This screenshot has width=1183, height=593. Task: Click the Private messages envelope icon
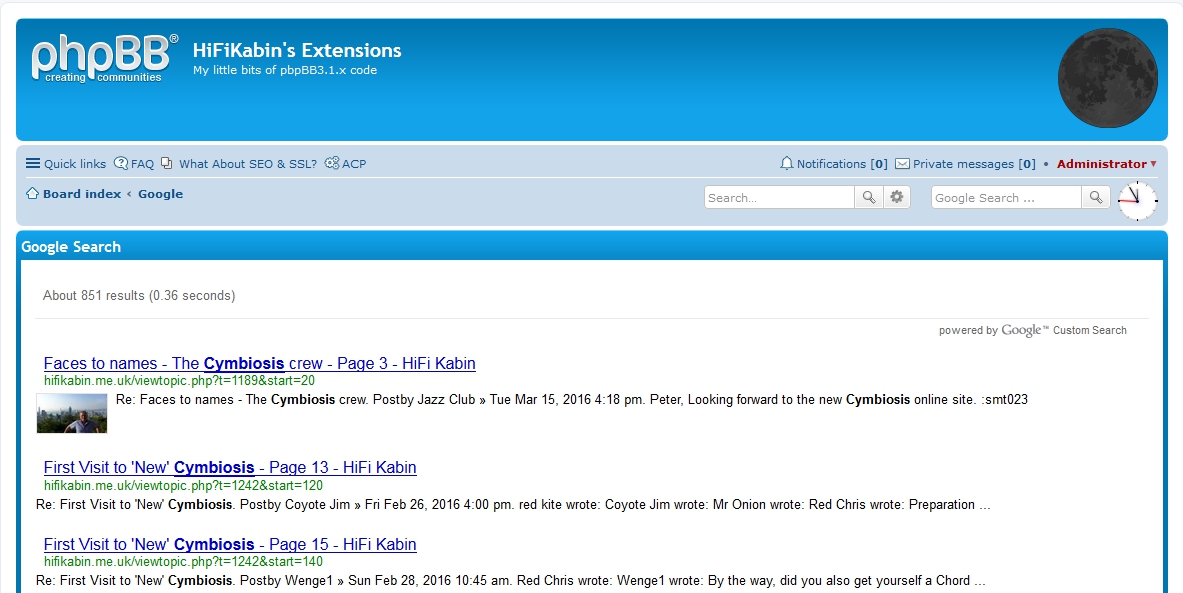click(x=902, y=164)
